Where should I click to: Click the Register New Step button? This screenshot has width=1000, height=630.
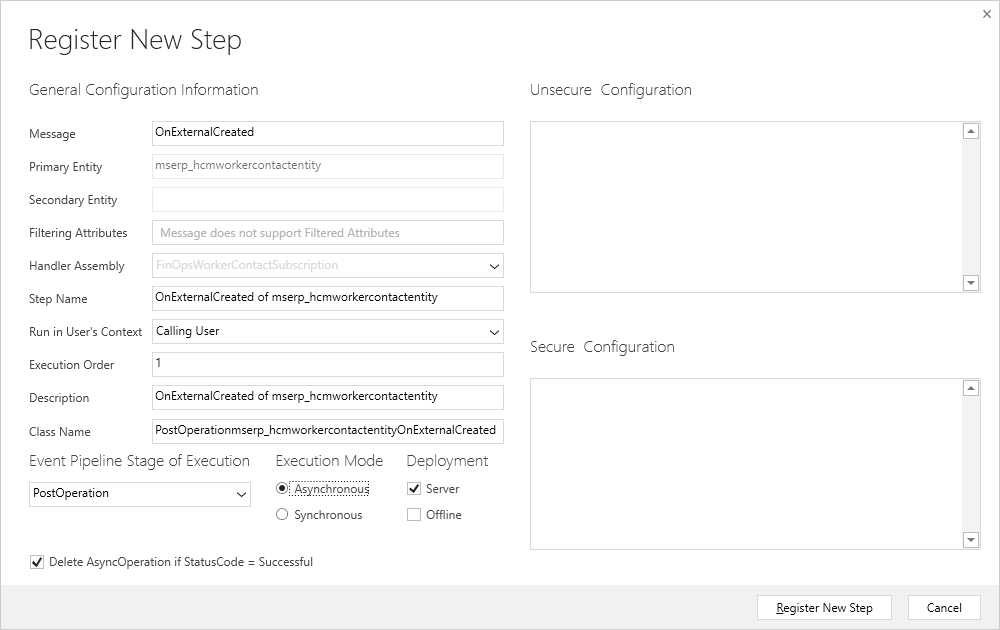823,607
